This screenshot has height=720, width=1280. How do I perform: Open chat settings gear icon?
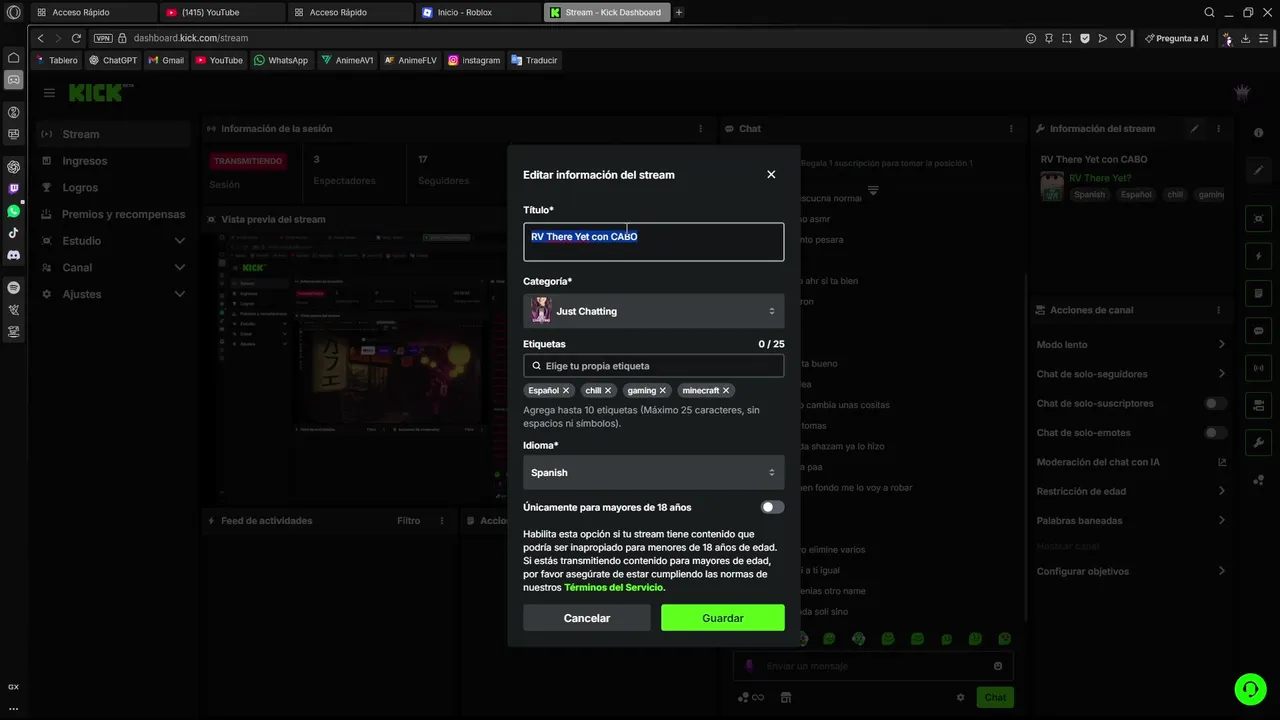coord(961,697)
